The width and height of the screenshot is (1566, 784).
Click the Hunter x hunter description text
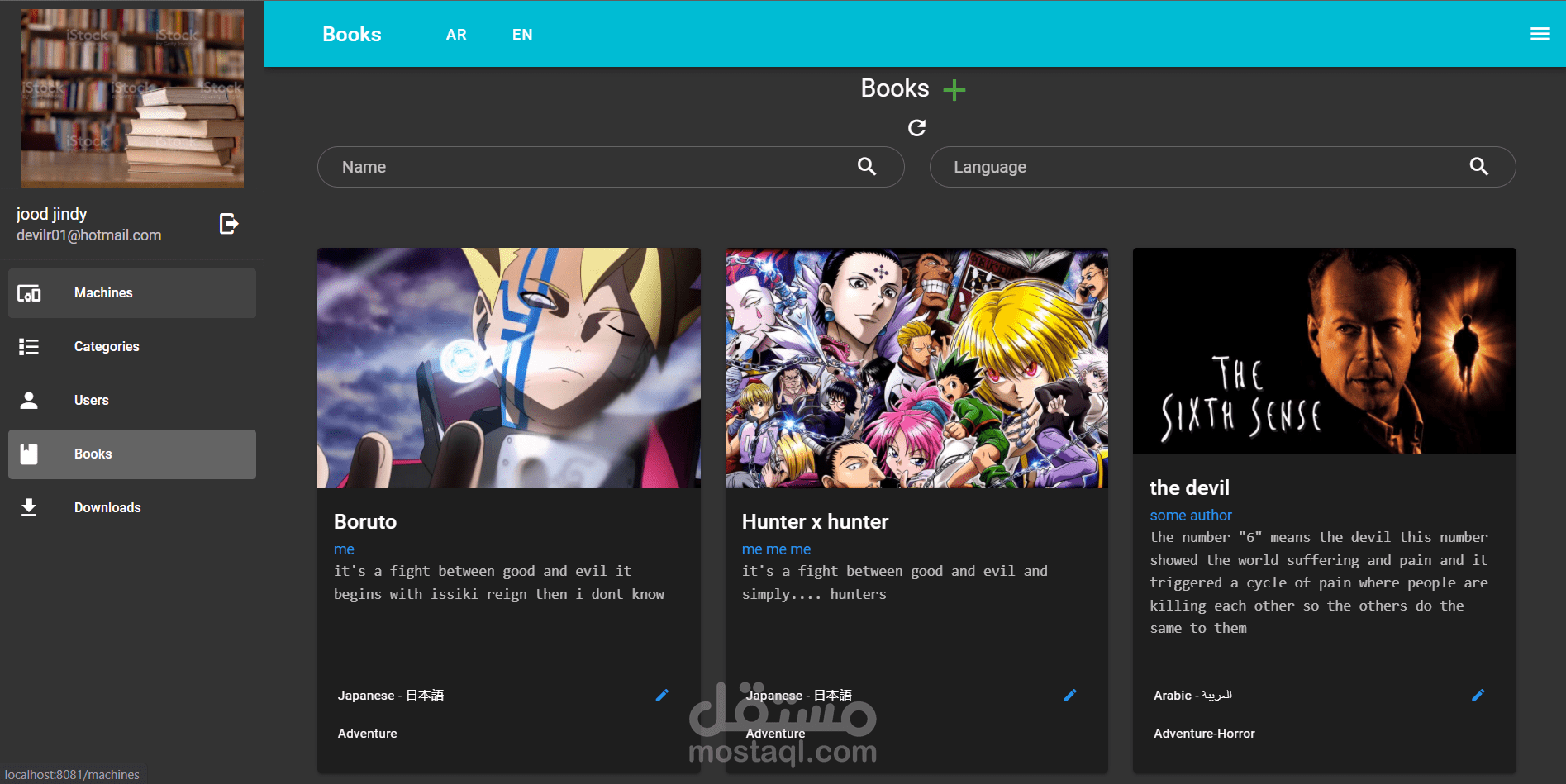pos(895,582)
